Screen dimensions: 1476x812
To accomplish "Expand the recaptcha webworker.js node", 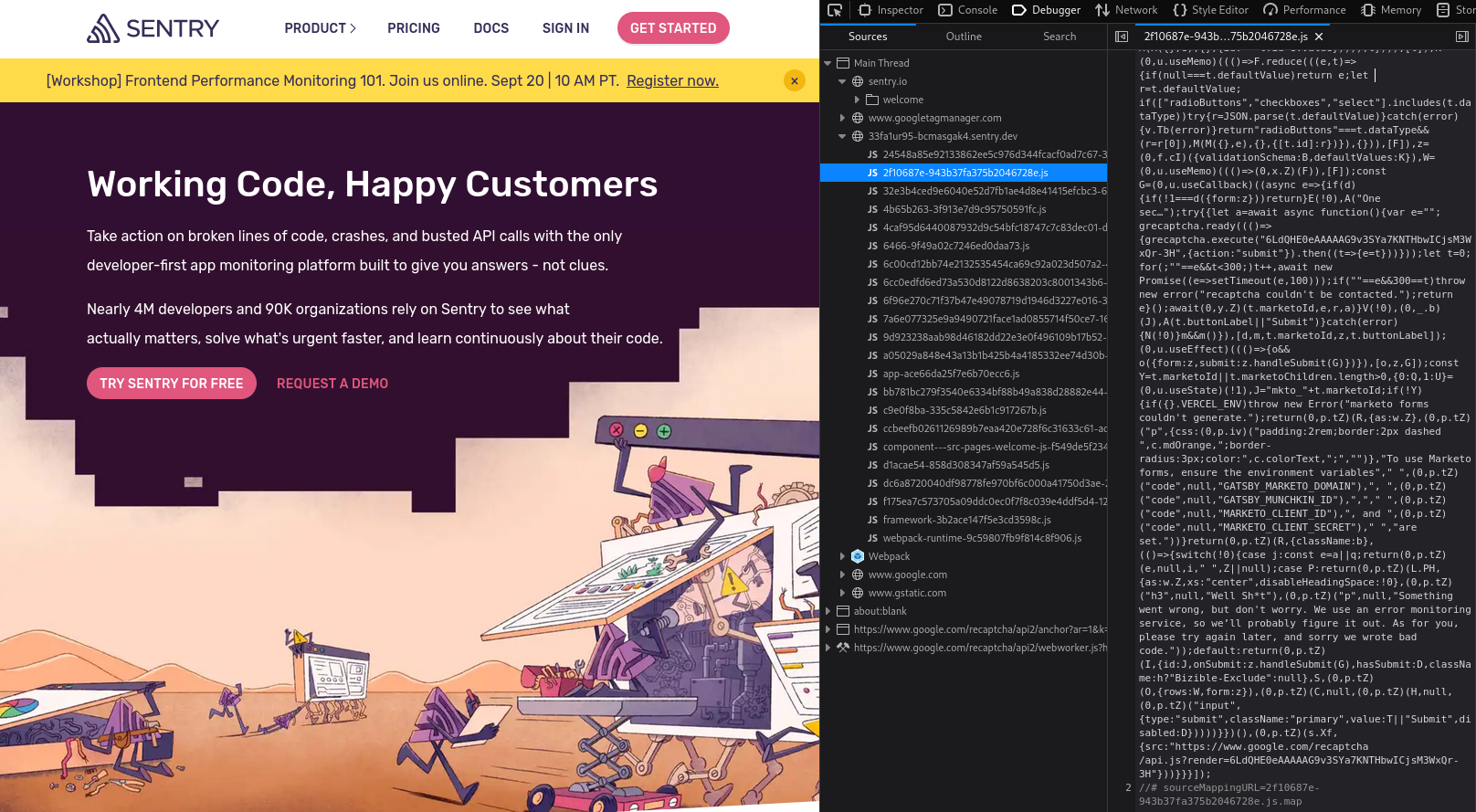I will coord(828,648).
